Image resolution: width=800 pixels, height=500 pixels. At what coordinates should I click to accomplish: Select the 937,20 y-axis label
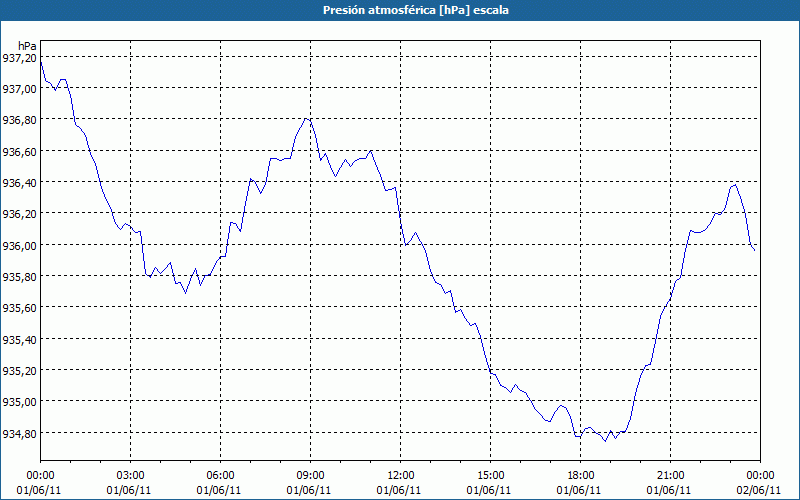(x=18, y=58)
